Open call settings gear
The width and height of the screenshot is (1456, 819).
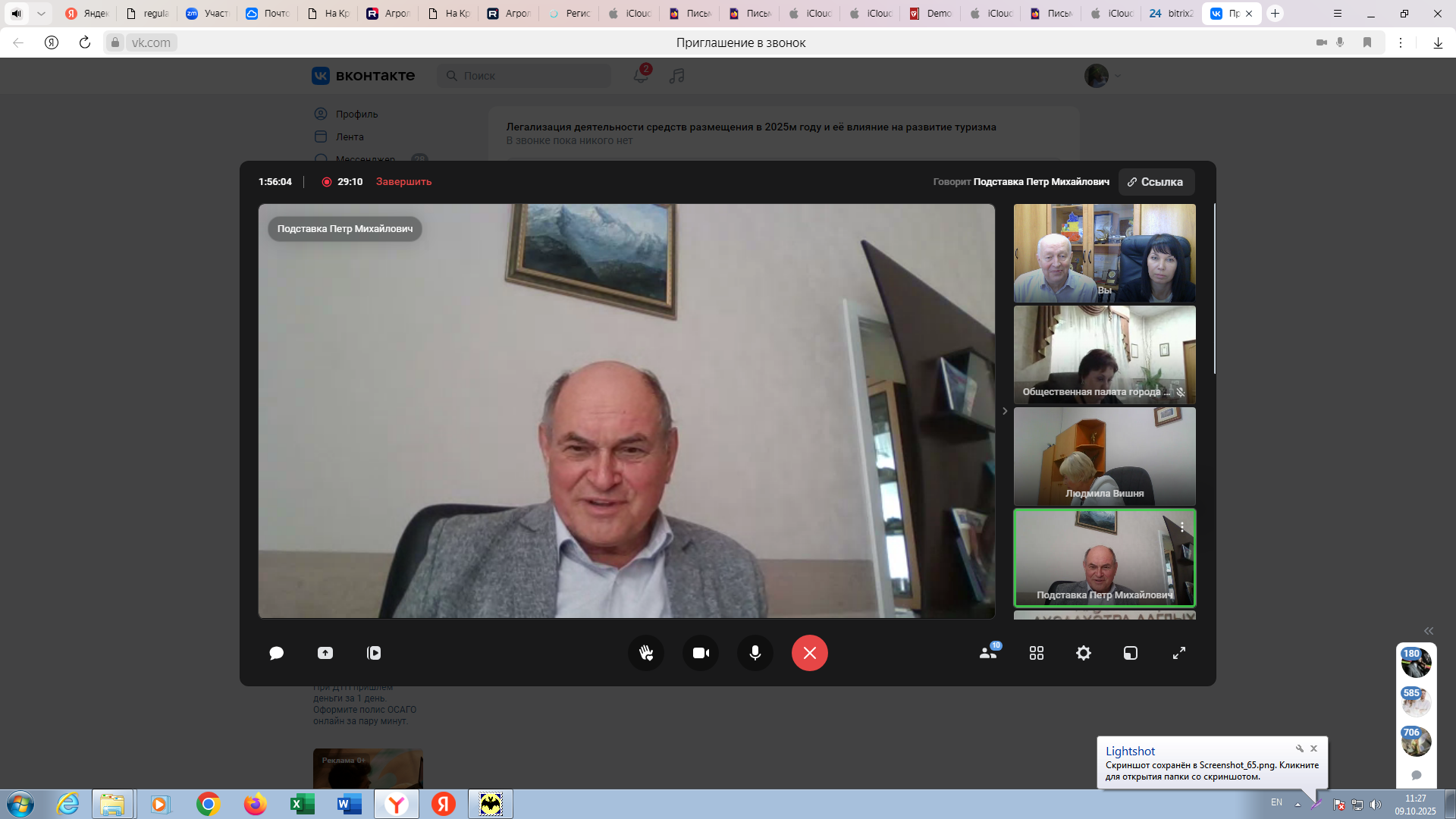coord(1084,653)
